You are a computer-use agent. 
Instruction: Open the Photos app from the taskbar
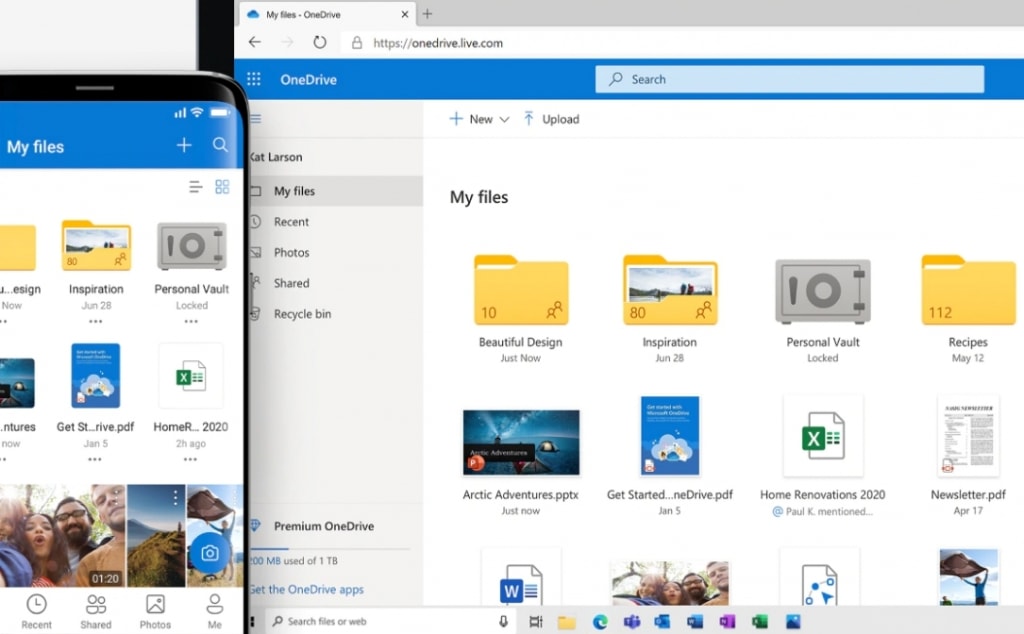(x=793, y=622)
